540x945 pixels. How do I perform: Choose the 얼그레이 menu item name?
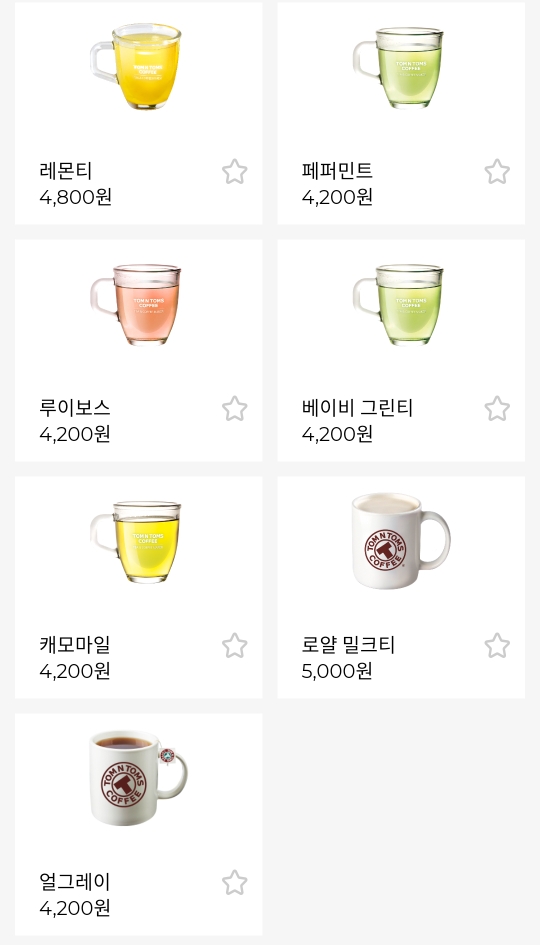[75, 882]
